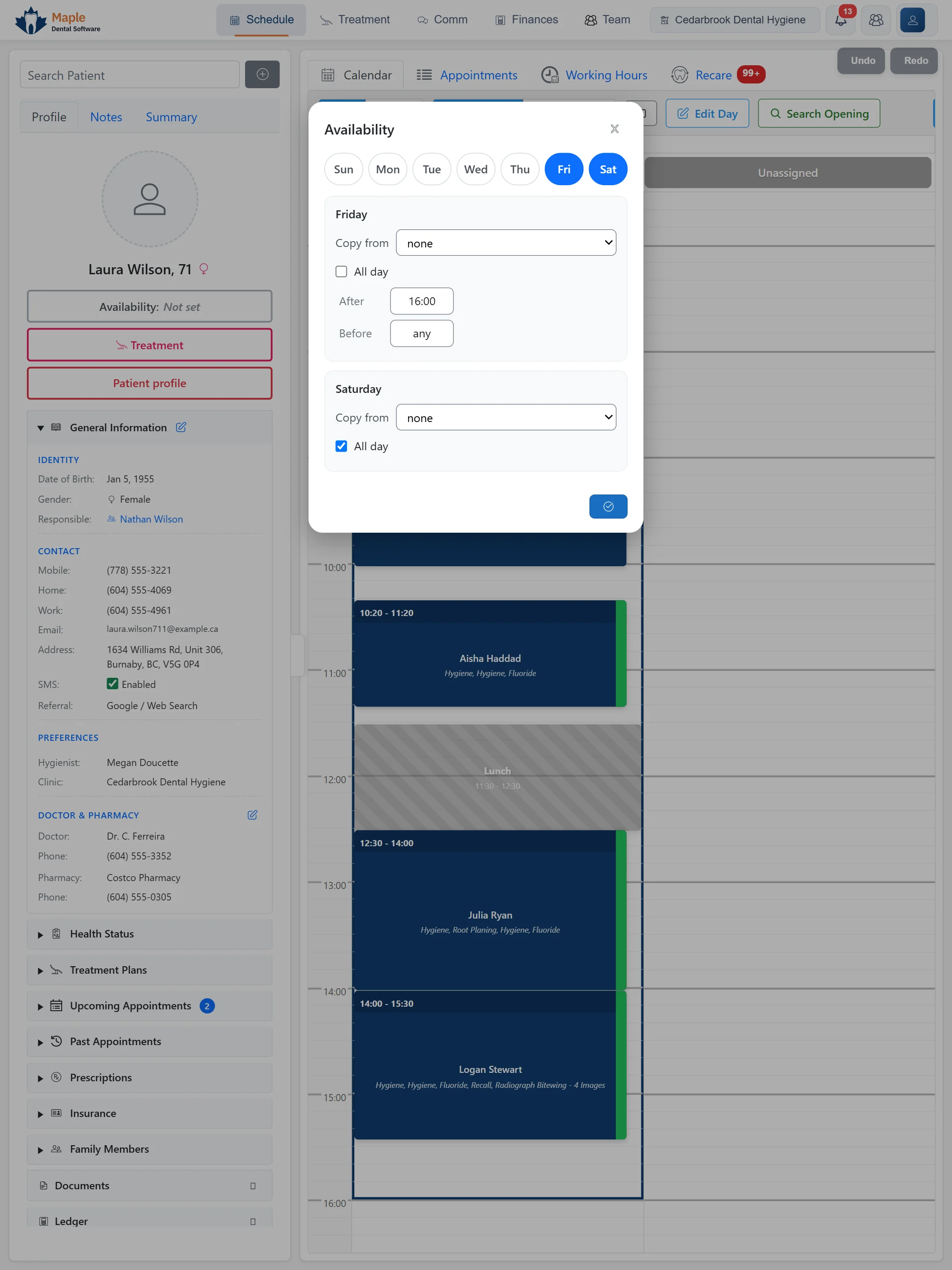Uncheck Saturday All day checkbox

coord(342,446)
